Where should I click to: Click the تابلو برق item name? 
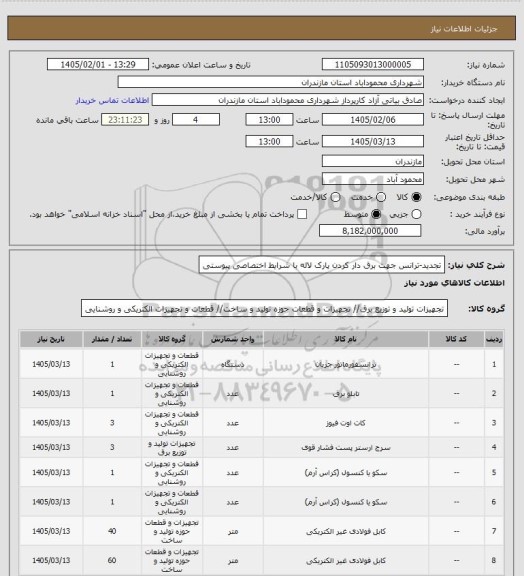click(346, 394)
